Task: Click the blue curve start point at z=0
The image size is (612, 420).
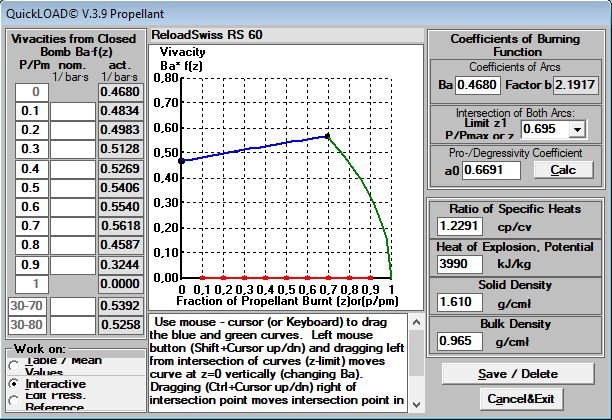Action: pos(181,160)
